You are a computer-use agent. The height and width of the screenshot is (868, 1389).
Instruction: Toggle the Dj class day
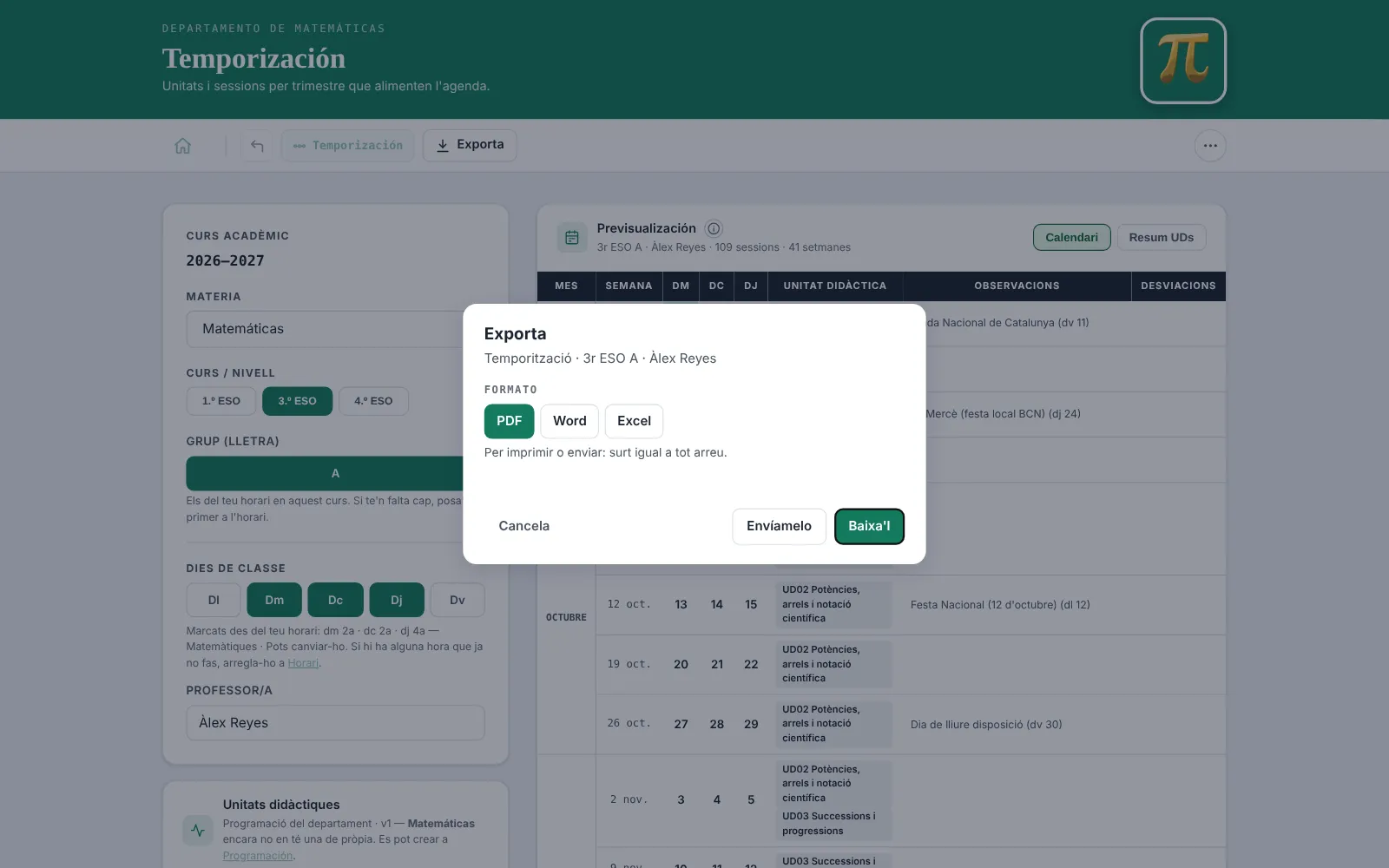tap(397, 600)
